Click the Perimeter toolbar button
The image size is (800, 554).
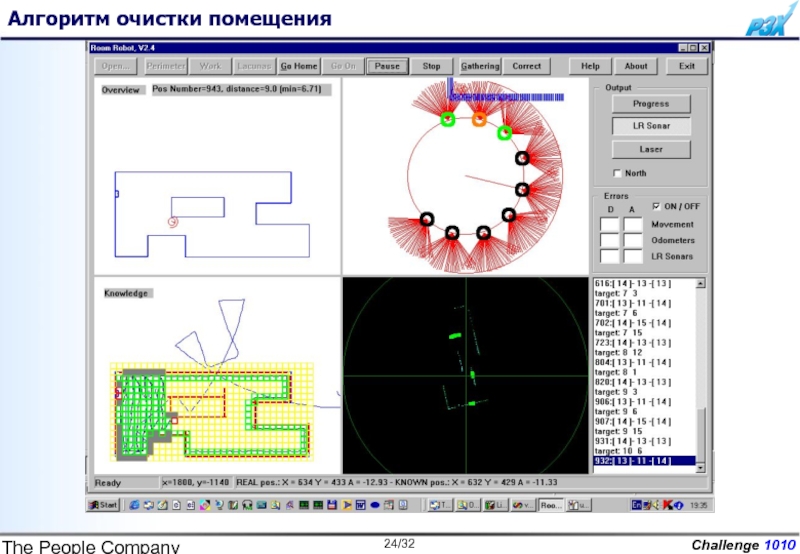point(166,66)
